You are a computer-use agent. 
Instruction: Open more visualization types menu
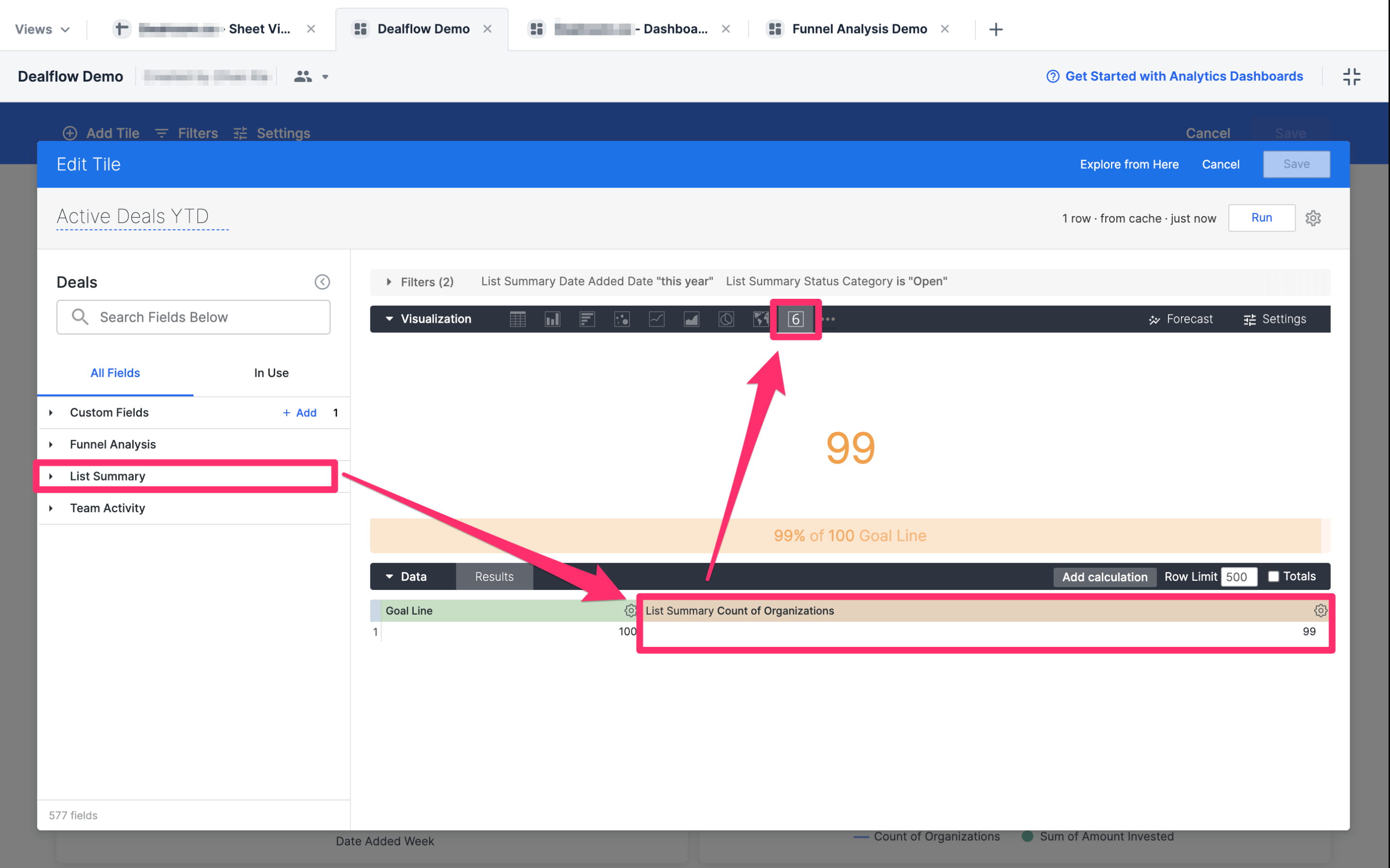[829, 319]
